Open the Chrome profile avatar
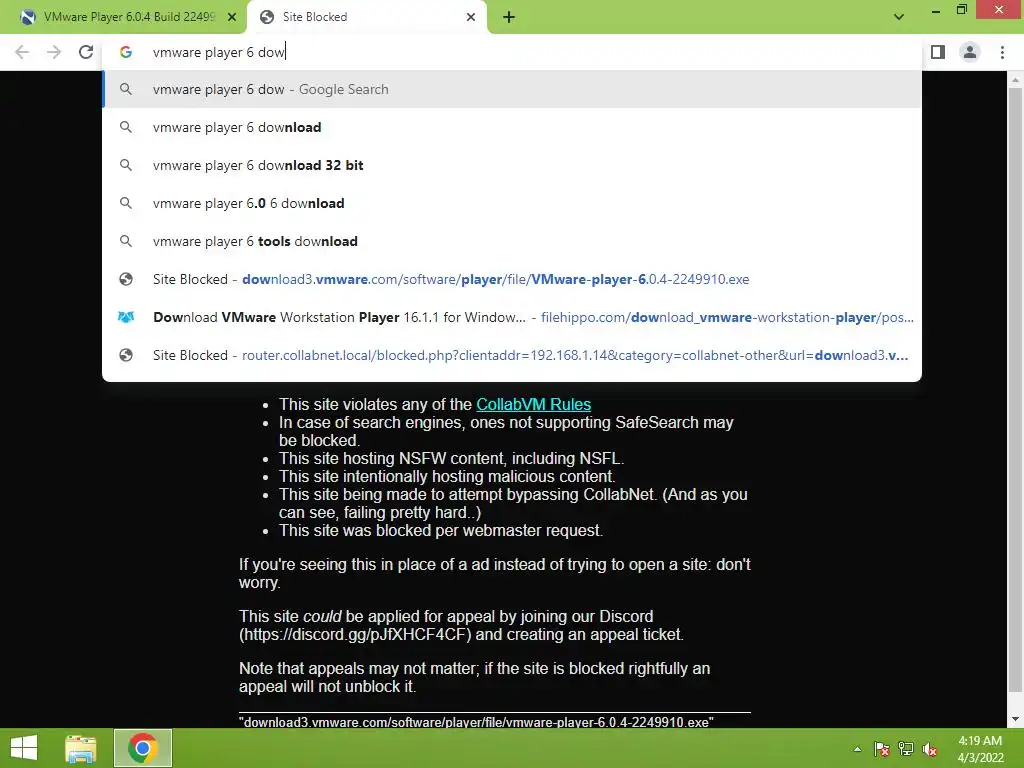This screenshot has width=1024, height=768. point(970,52)
